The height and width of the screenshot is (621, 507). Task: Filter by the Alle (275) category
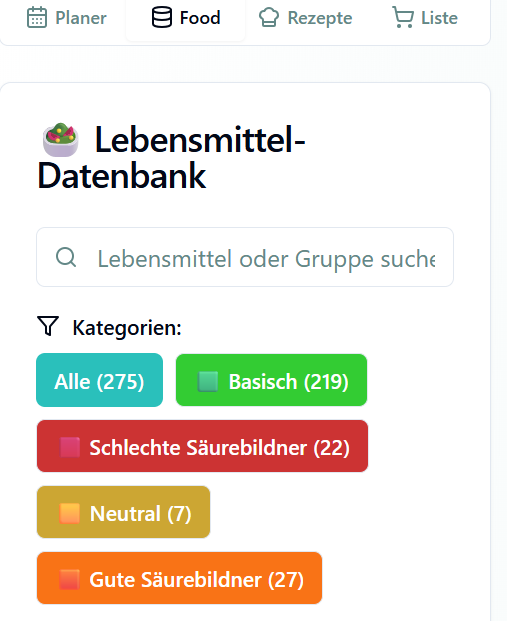coord(99,380)
